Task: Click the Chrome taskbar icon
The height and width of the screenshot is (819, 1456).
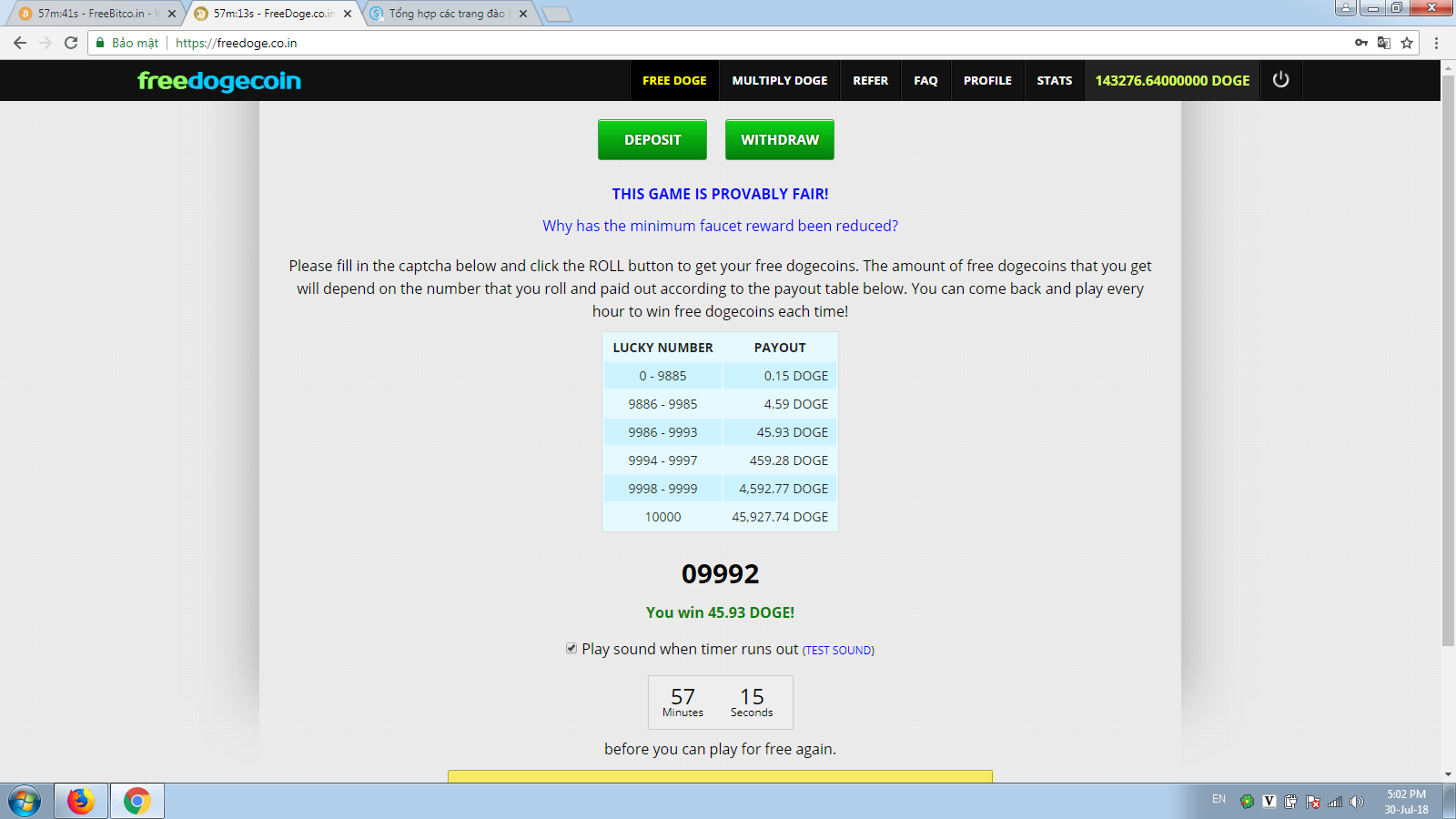Action: 137,802
